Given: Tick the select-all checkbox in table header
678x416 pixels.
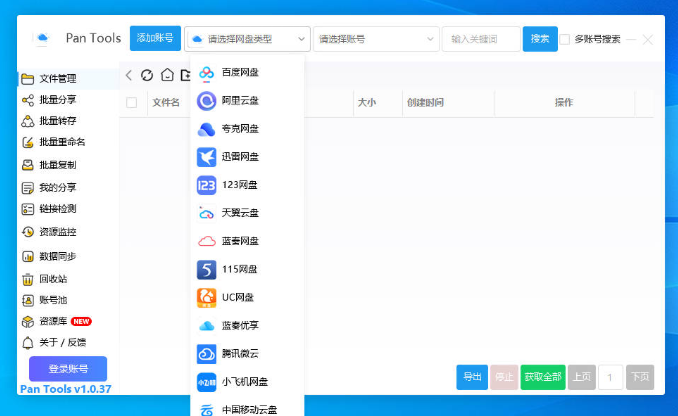Looking at the screenshot, I should (131, 102).
